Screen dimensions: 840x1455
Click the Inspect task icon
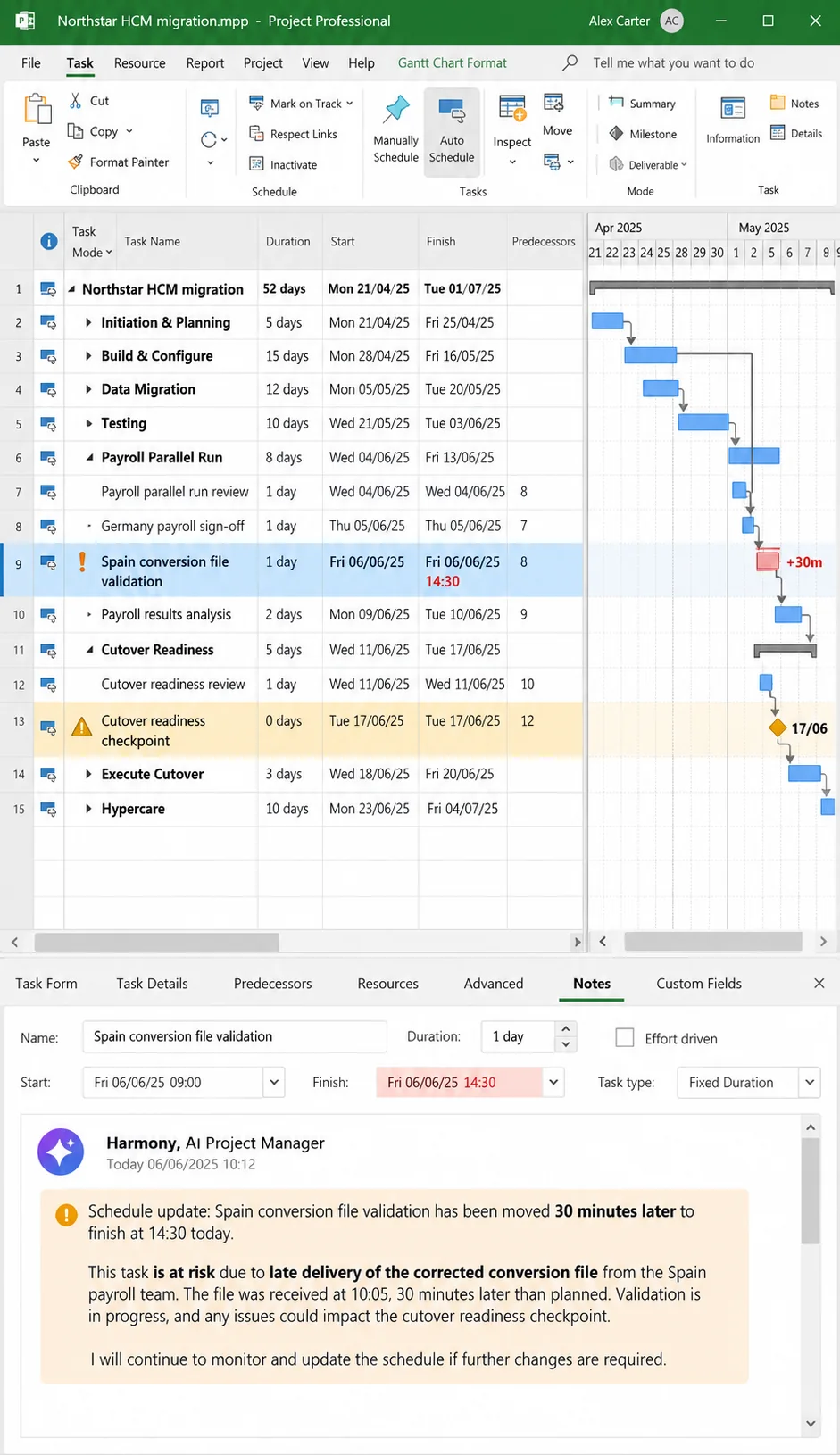point(512,108)
